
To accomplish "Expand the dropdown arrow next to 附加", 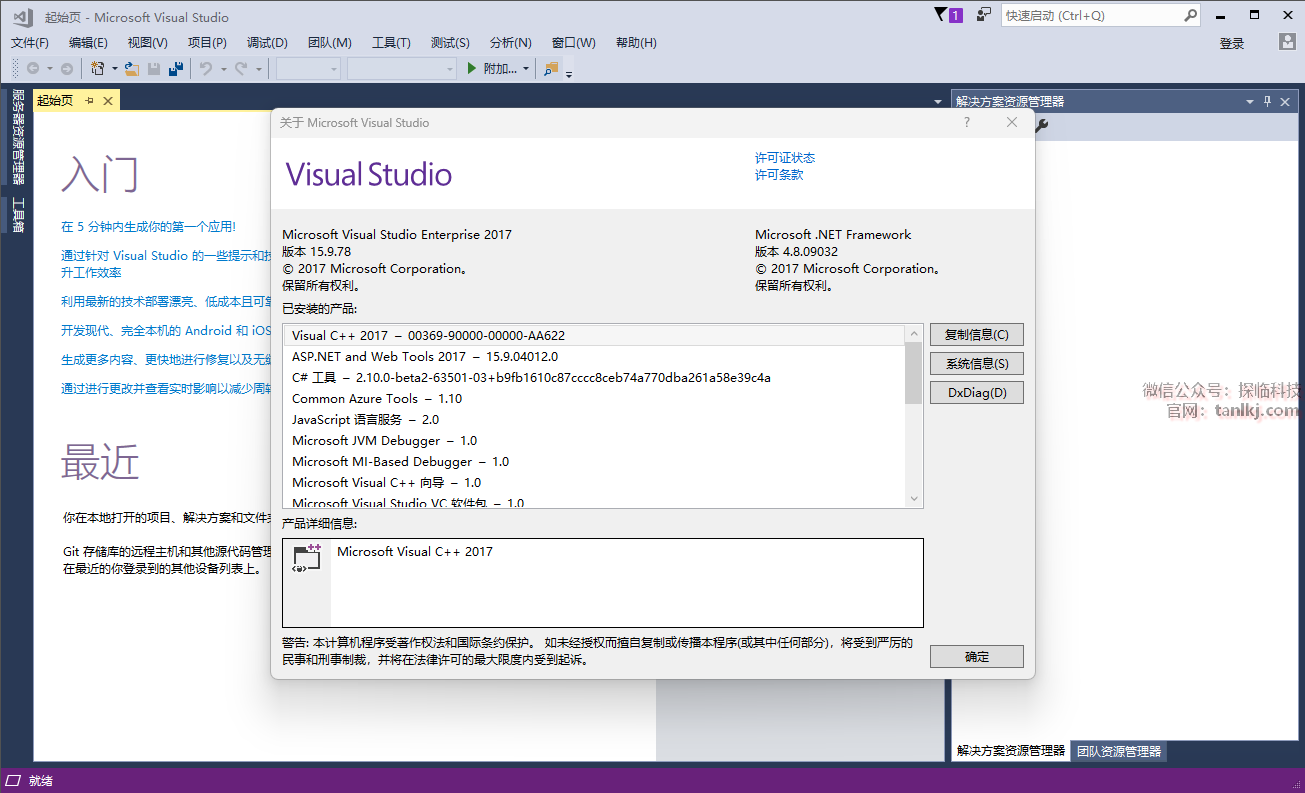I will pos(527,69).
